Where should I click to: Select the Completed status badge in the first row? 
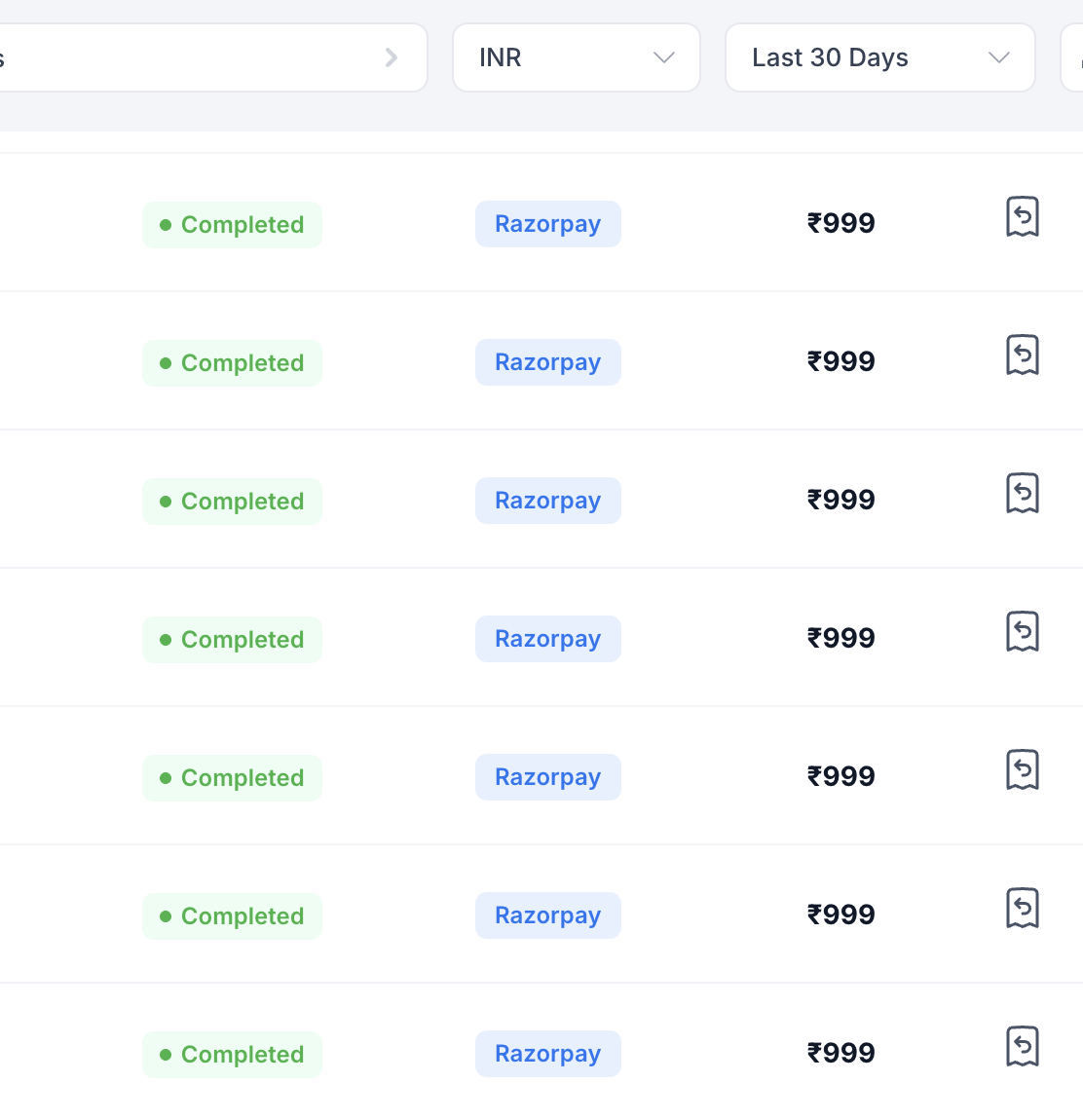pos(232,225)
